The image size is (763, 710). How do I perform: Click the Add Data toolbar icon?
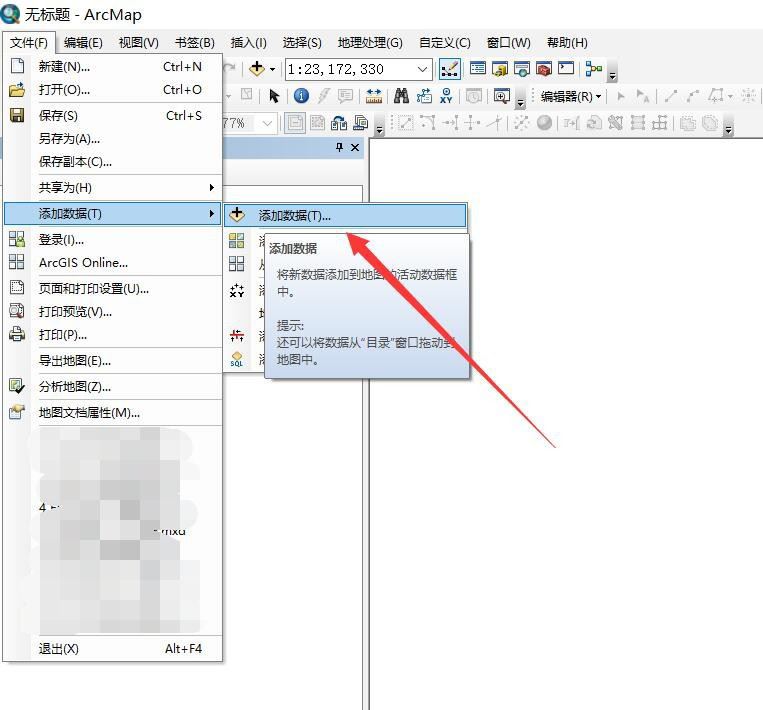coord(256,69)
